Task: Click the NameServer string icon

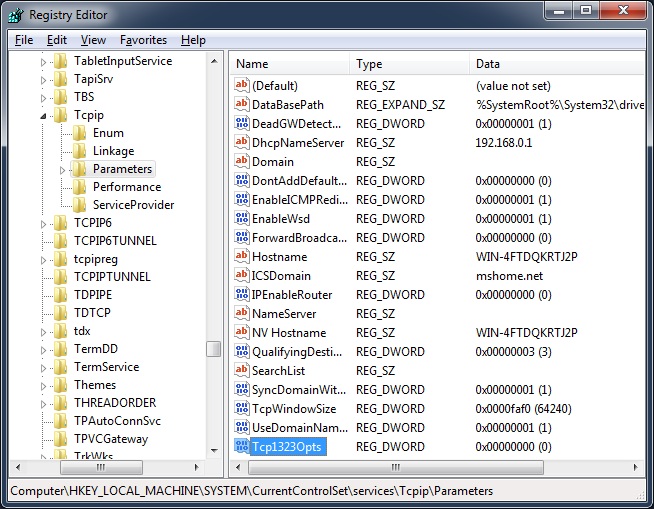Action: (242, 313)
